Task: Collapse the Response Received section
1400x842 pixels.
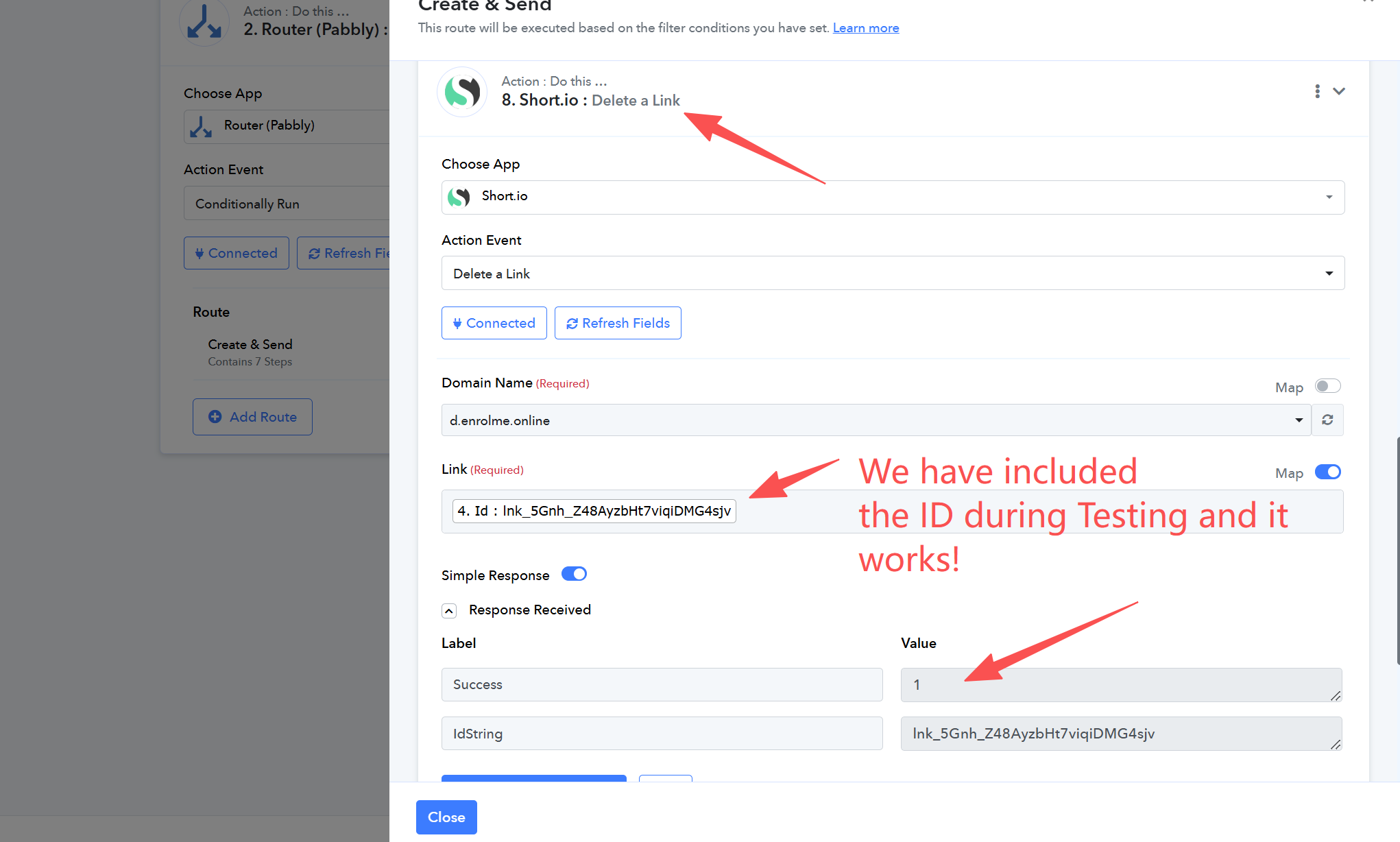Action: click(449, 610)
